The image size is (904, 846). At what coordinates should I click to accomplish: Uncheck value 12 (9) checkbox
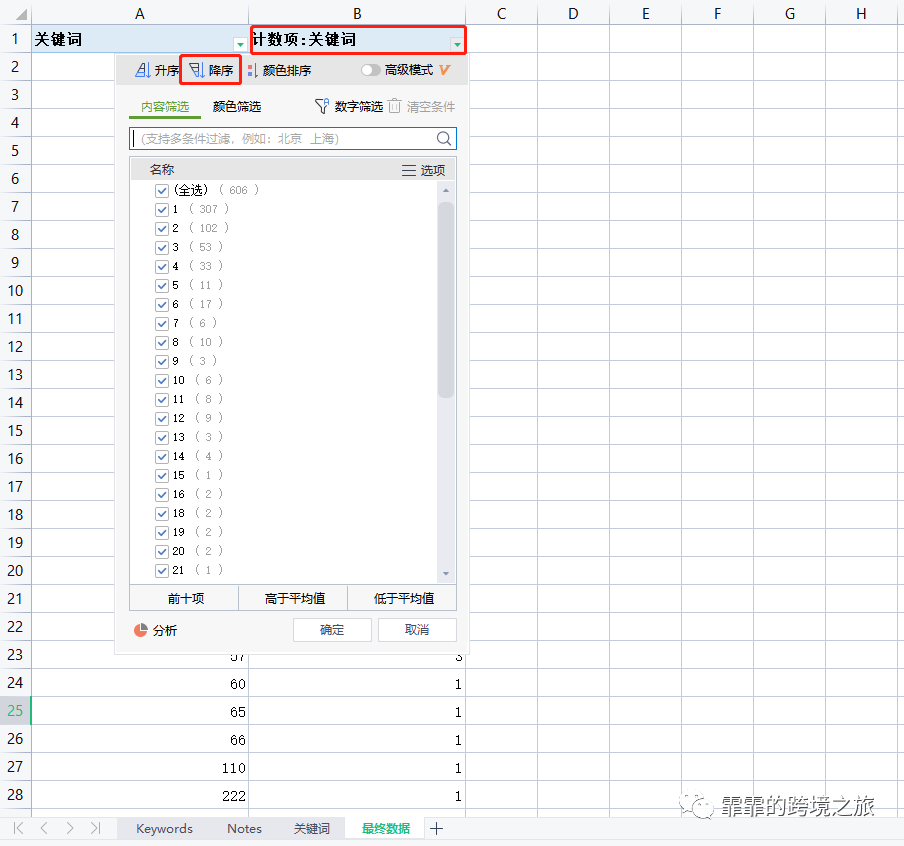click(x=162, y=418)
